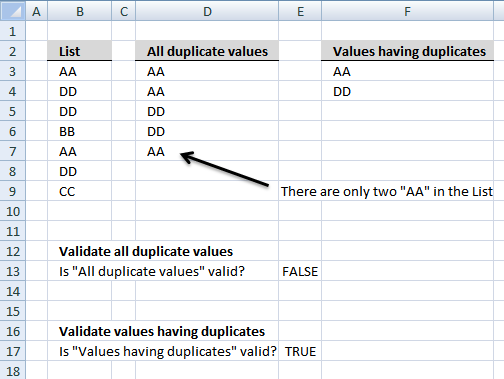Select the AA cell the arrow points to
Viewport: 504px width, 379px height.
coord(207,151)
